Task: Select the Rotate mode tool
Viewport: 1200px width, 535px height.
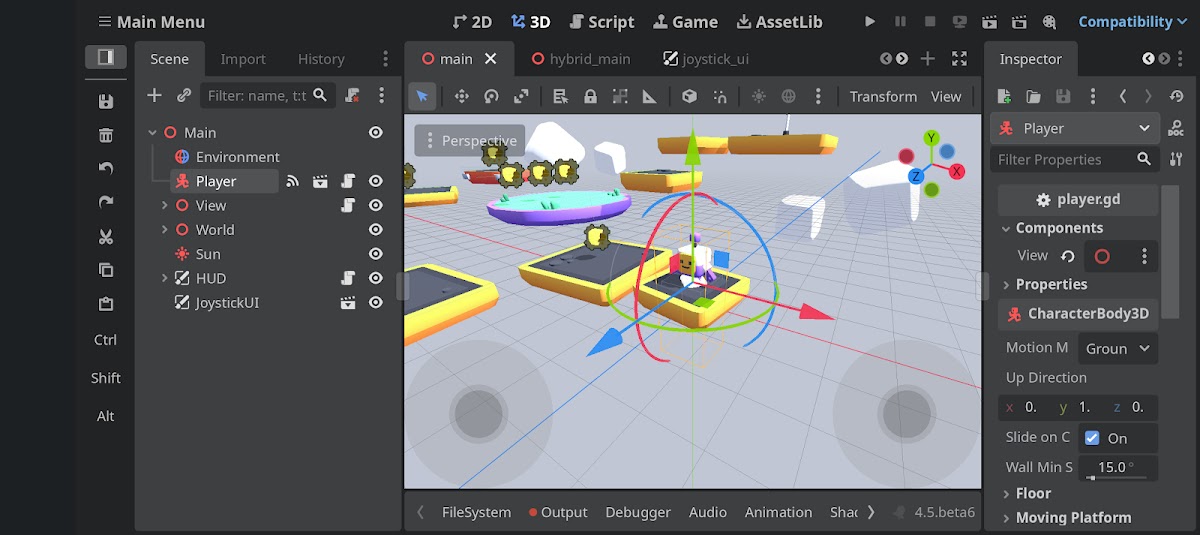Action: click(x=491, y=97)
